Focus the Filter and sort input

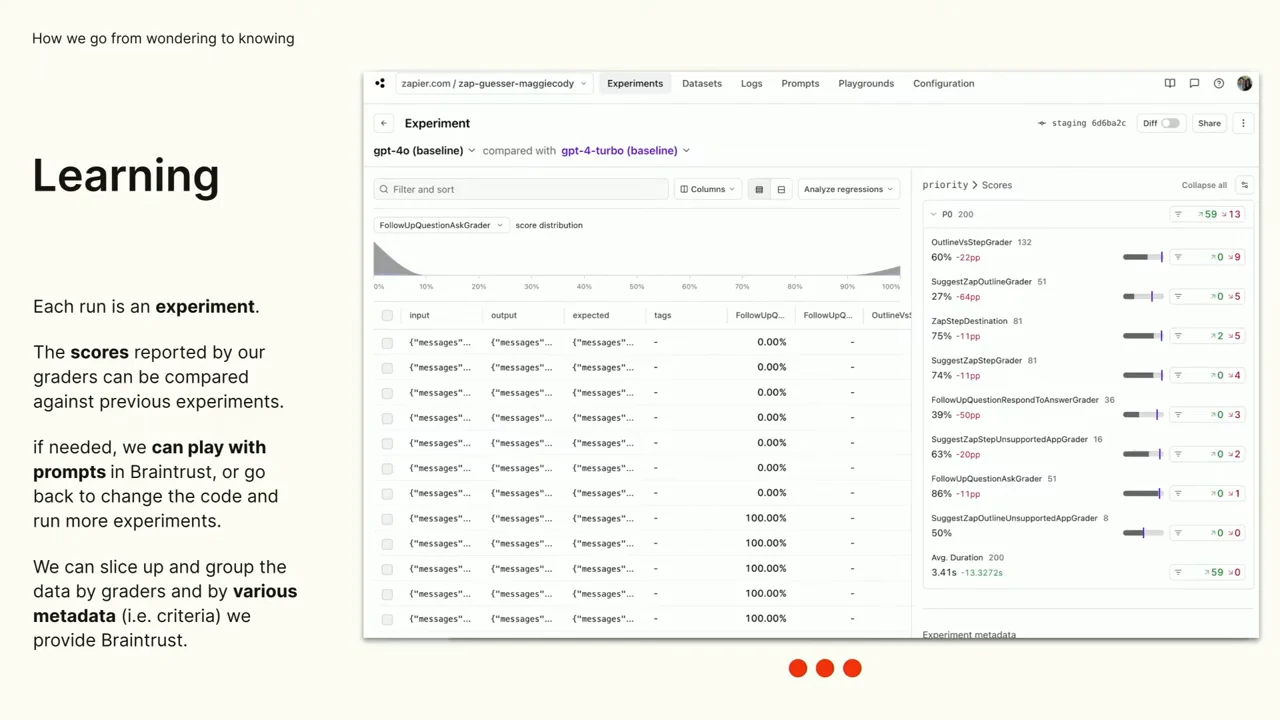click(521, 189)
